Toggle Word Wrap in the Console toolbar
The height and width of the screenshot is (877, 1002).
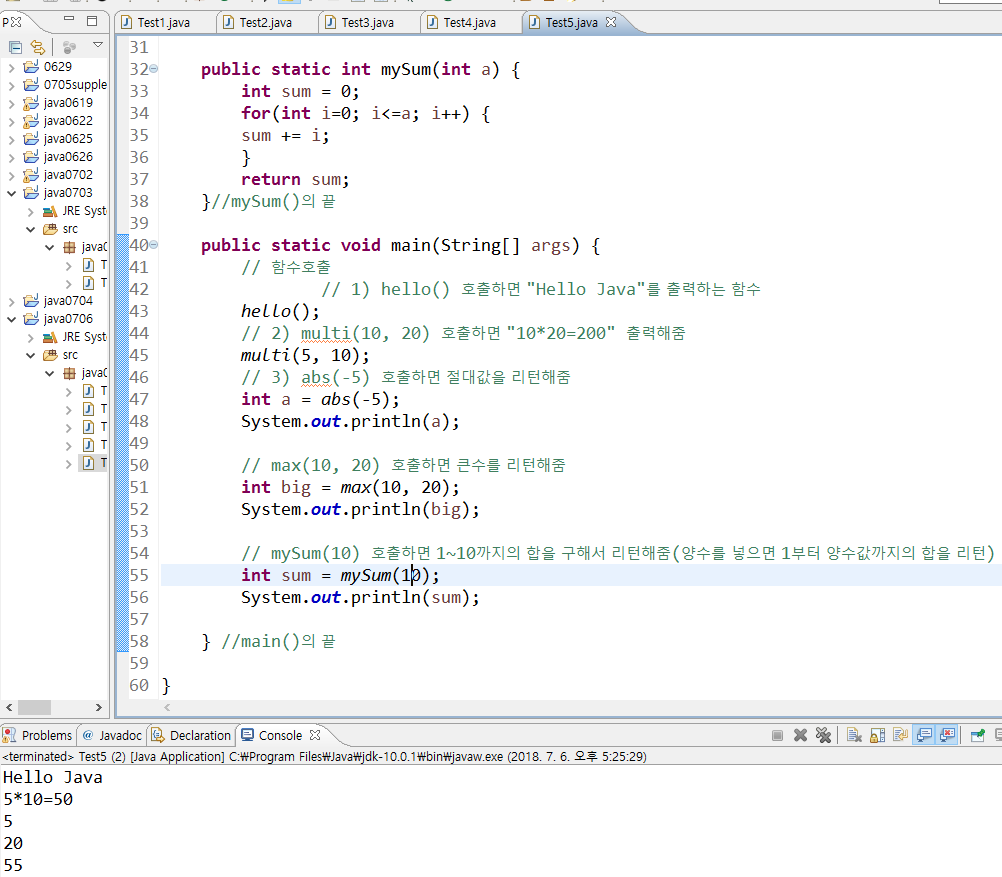tap(900, 736)
